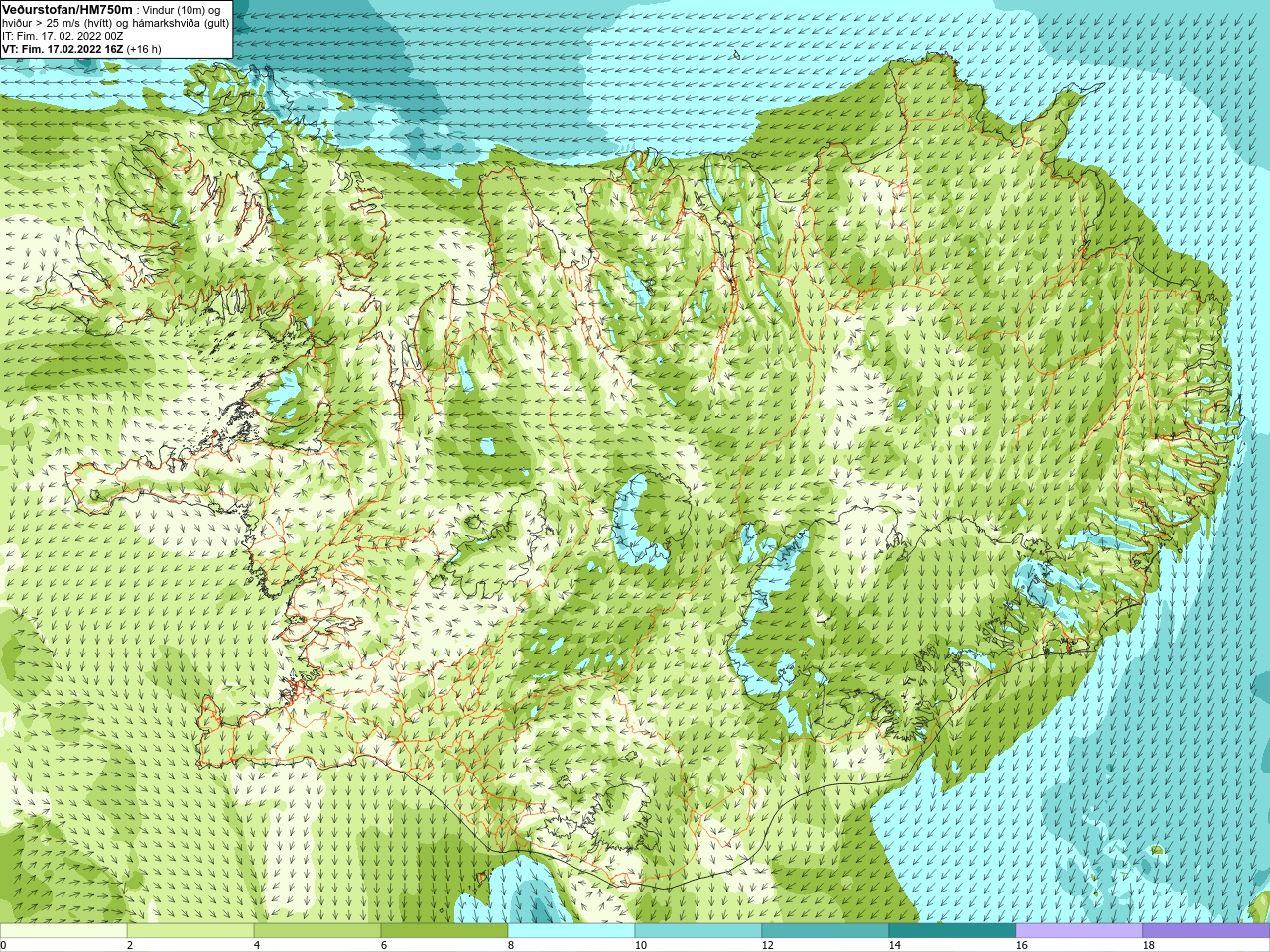The height and width of the screenshot is (952, 1270).
Task: Click the 'IT: Fim. 17. 02. 2022 00Z' line
Action: point(63,36)
